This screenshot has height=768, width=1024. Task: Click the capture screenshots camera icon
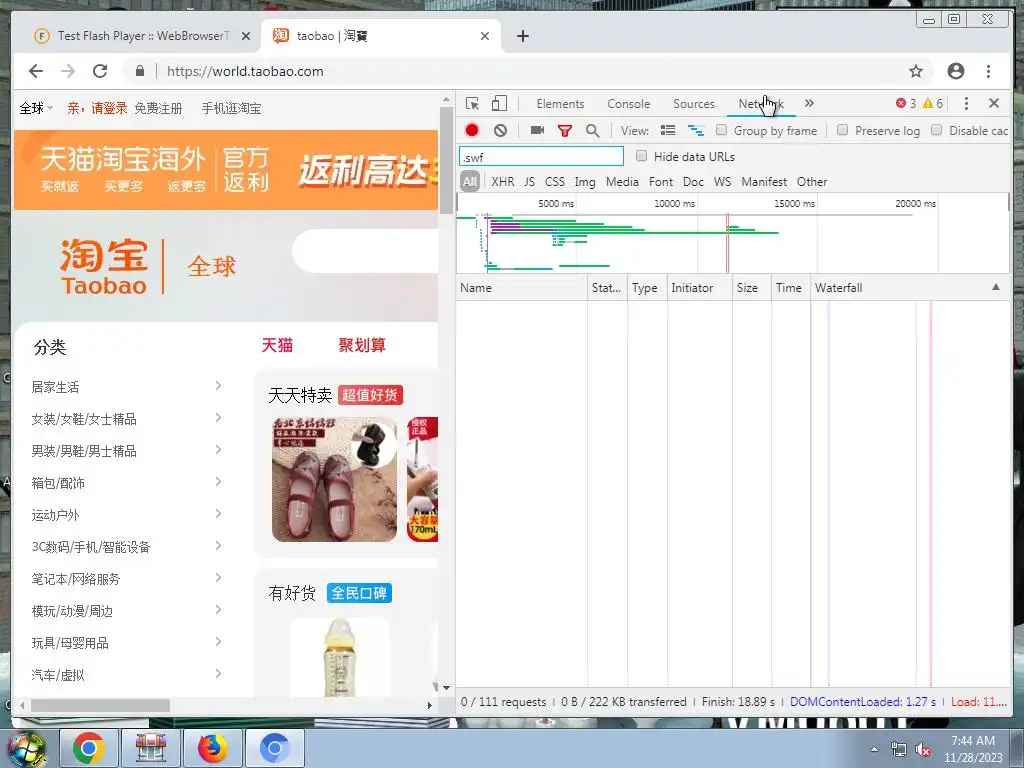(537, 130)
